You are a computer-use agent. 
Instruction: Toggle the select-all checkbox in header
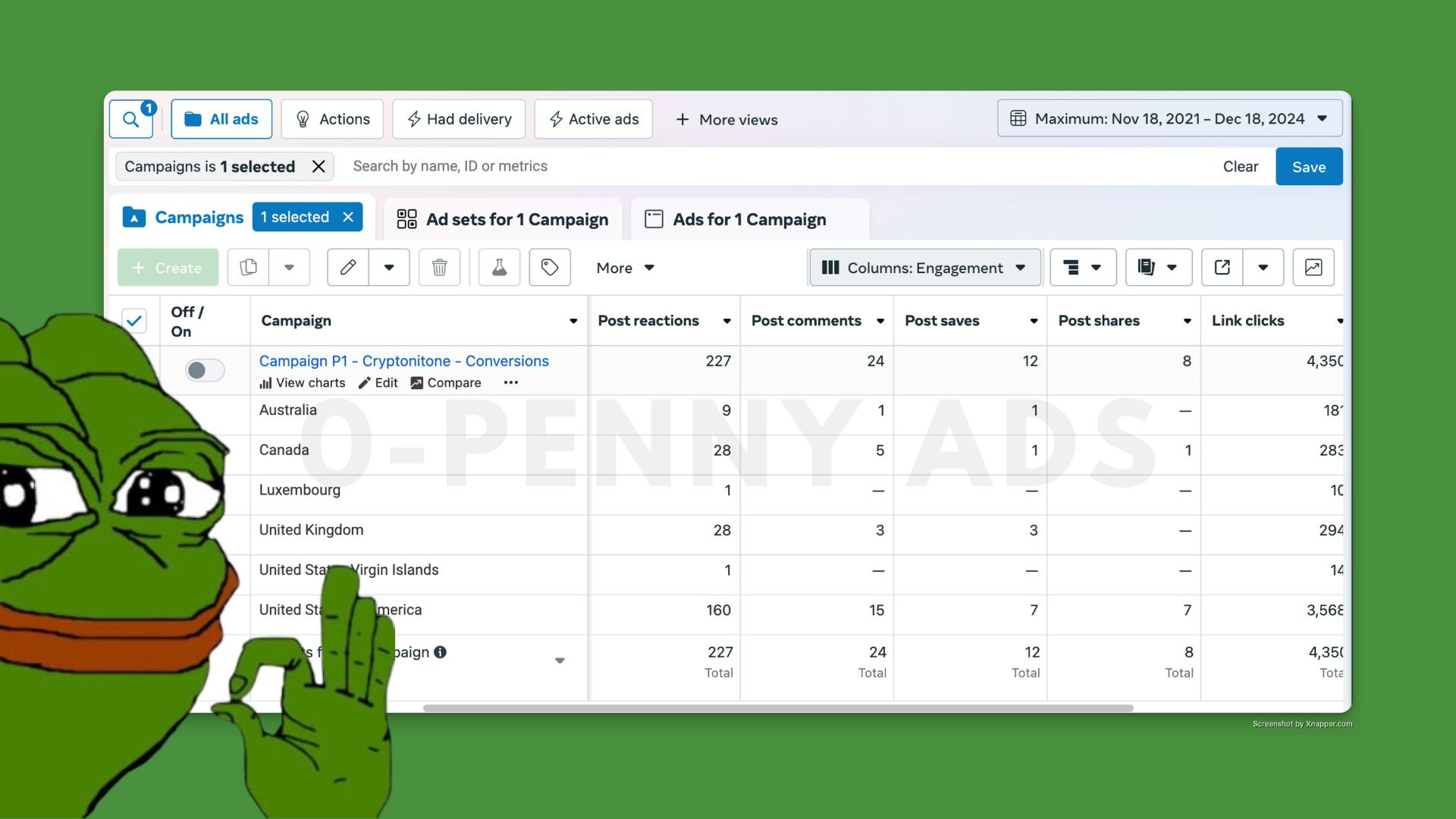(134, 321)
